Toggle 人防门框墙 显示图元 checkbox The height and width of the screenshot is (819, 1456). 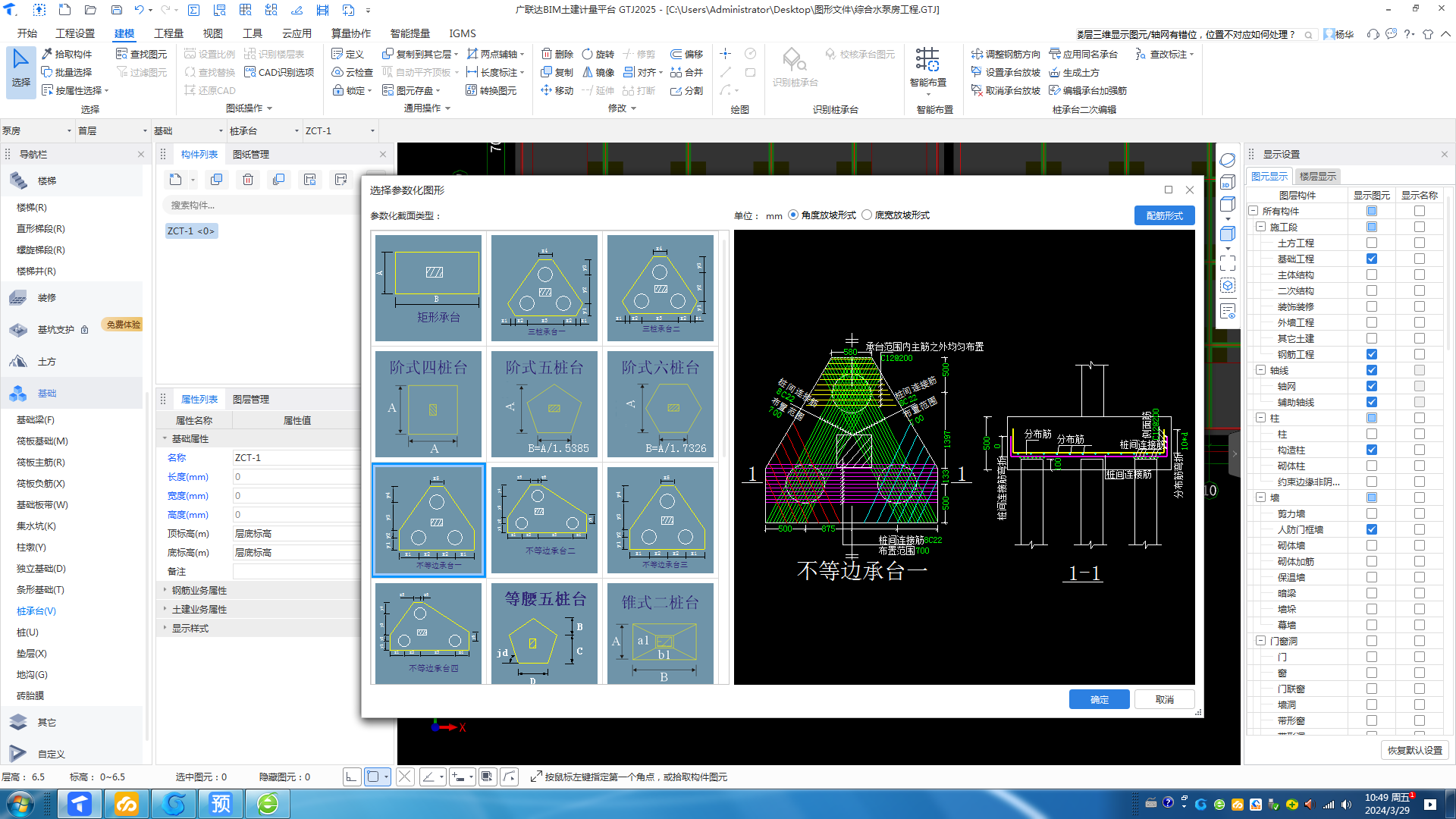tap(1372, 529)
